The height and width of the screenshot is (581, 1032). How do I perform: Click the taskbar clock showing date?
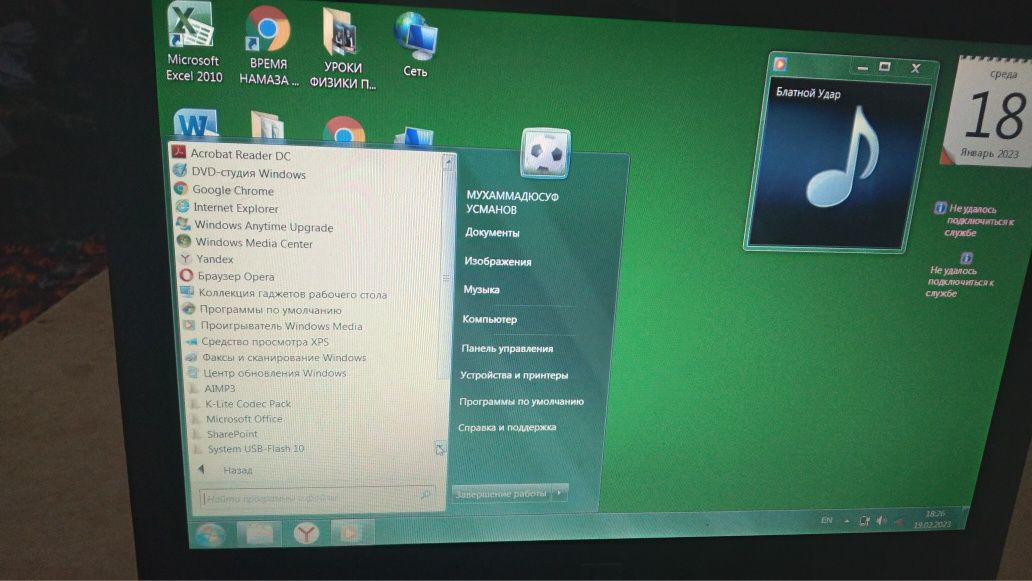[933, 518]
